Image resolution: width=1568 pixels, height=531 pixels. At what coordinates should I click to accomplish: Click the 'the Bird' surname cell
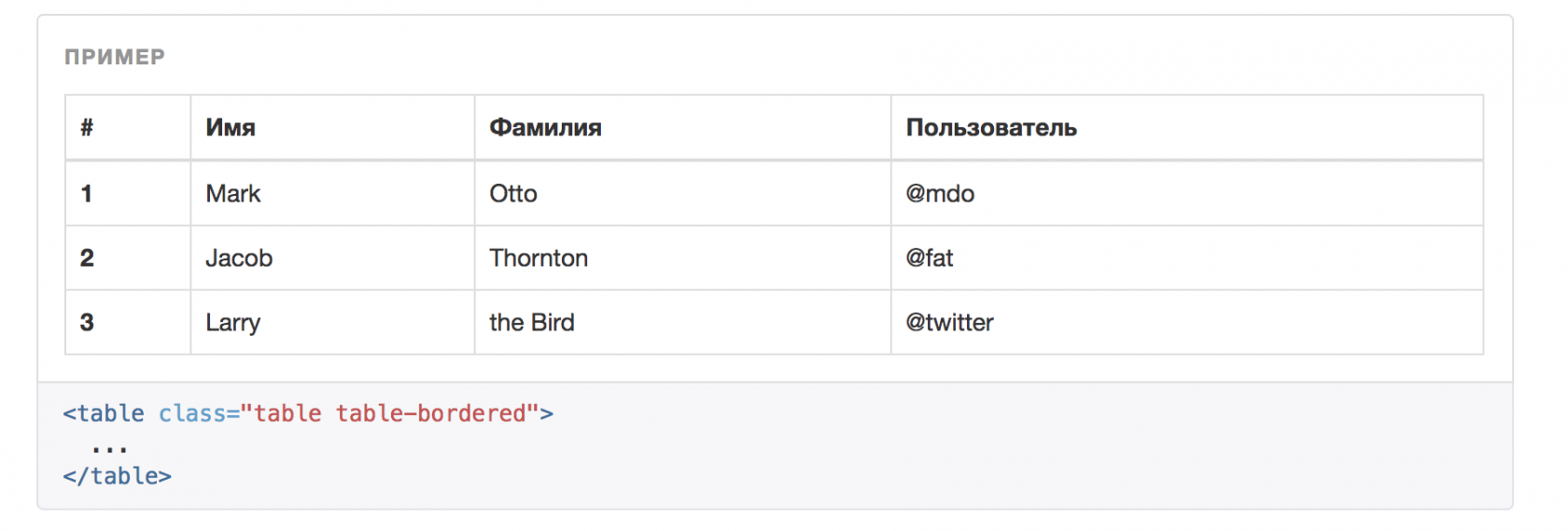pyautogui.click(x=532, y=322)
